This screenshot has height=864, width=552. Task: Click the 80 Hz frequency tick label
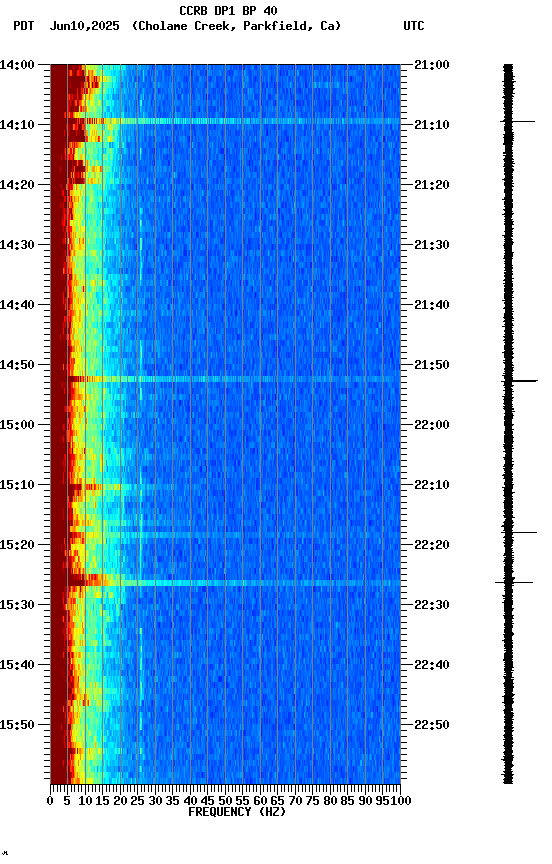point(330,801)
